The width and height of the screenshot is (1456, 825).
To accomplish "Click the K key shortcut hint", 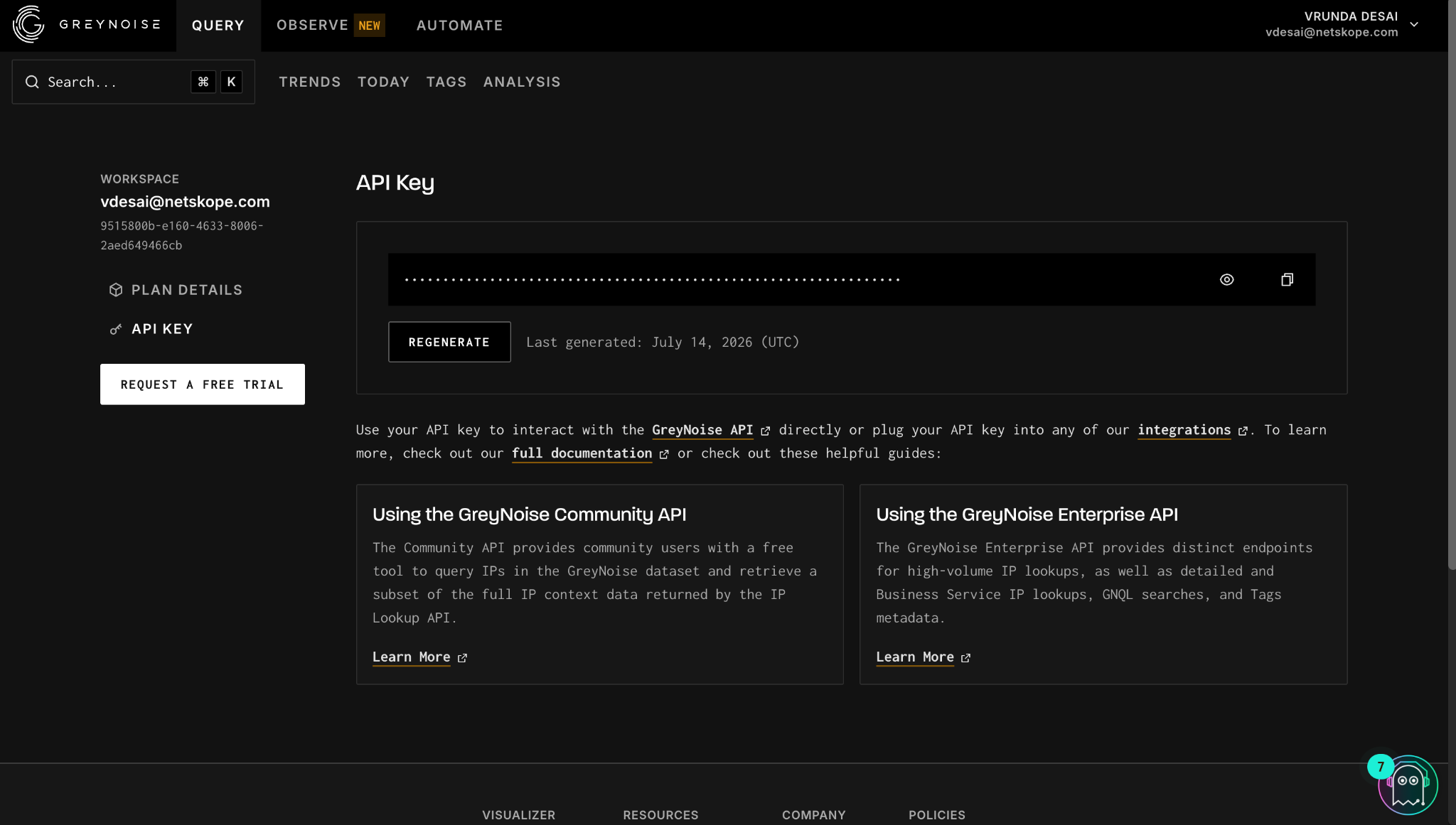I will [231, 82].
